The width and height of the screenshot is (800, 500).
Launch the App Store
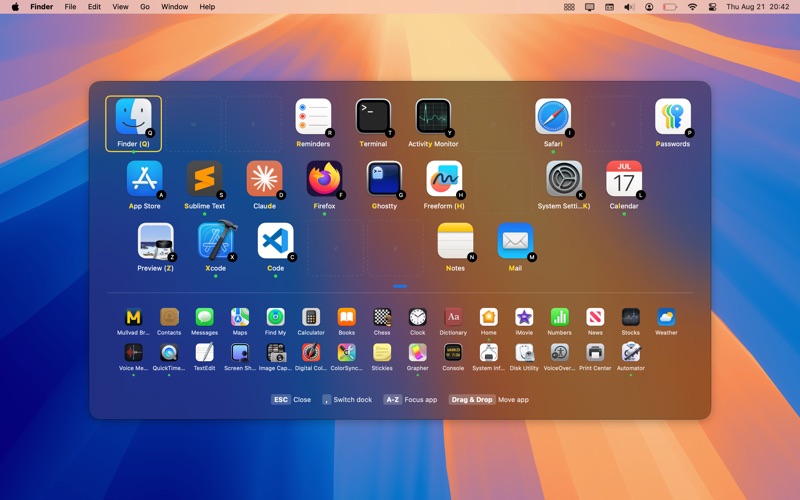144,179
